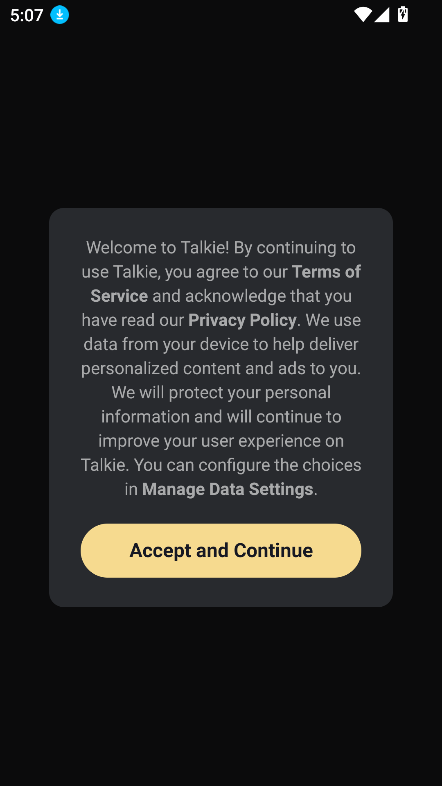Tap the blue download icon in status bar
Image resolution: width=442 pixels, height=786 pixels.
pos(60,15)
